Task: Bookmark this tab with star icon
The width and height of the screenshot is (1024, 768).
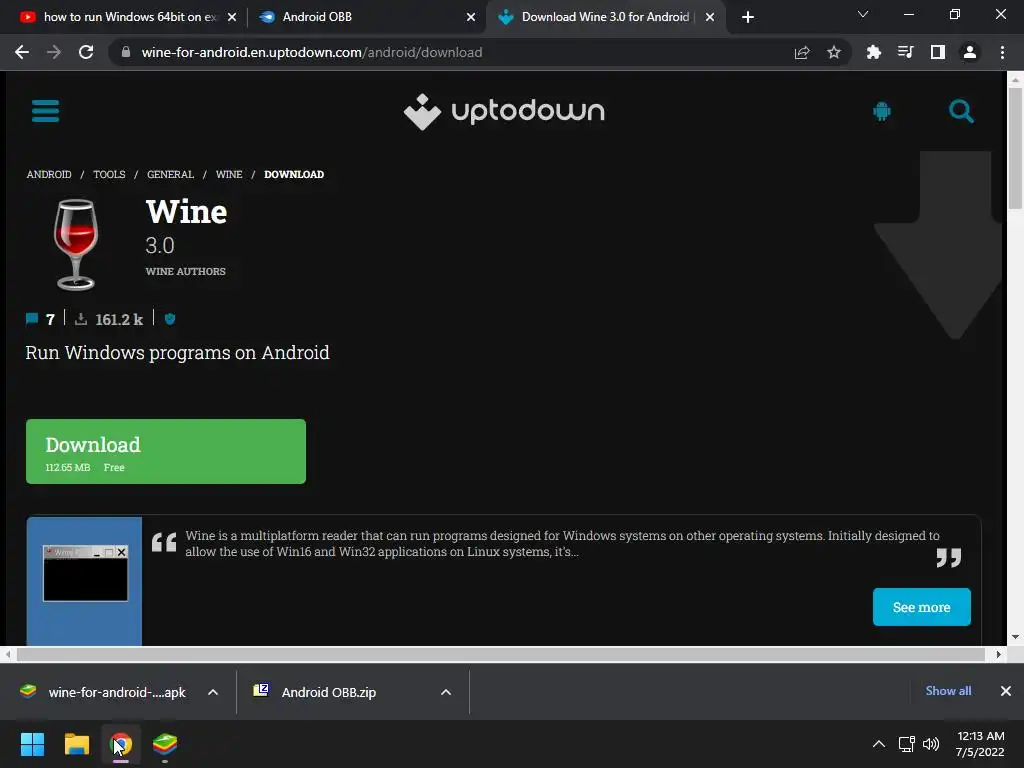Action: click(x=834, y=52)
